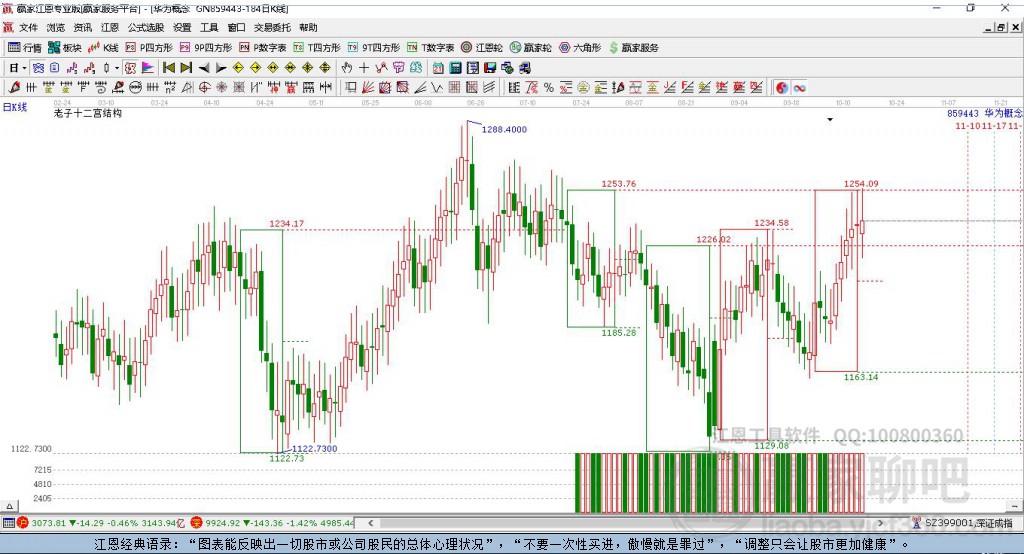Click the T数字表 toolbar button
This screenshot has width=1024, height=554.
[437, 47]
